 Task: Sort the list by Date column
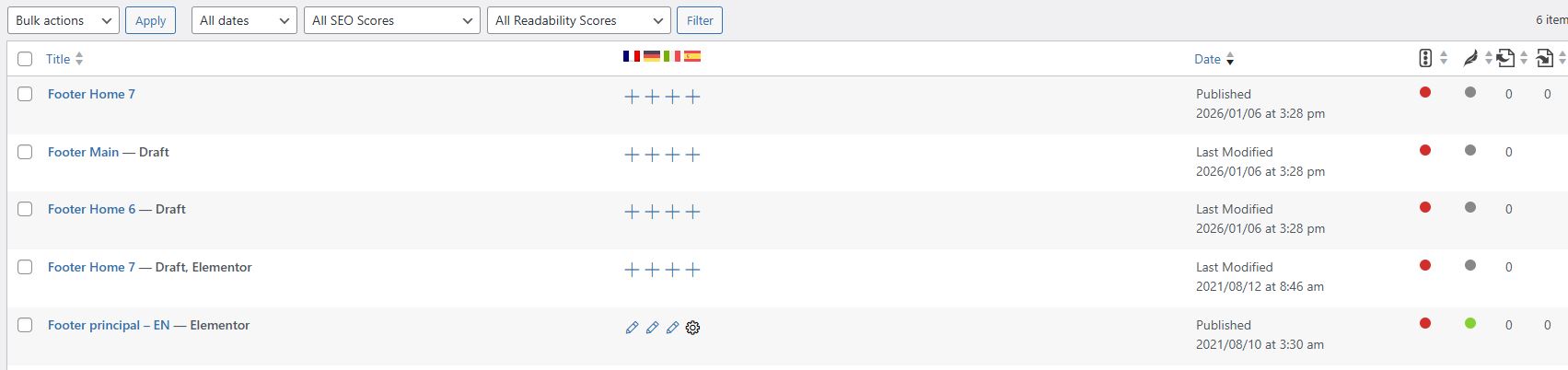point(1207,59)
